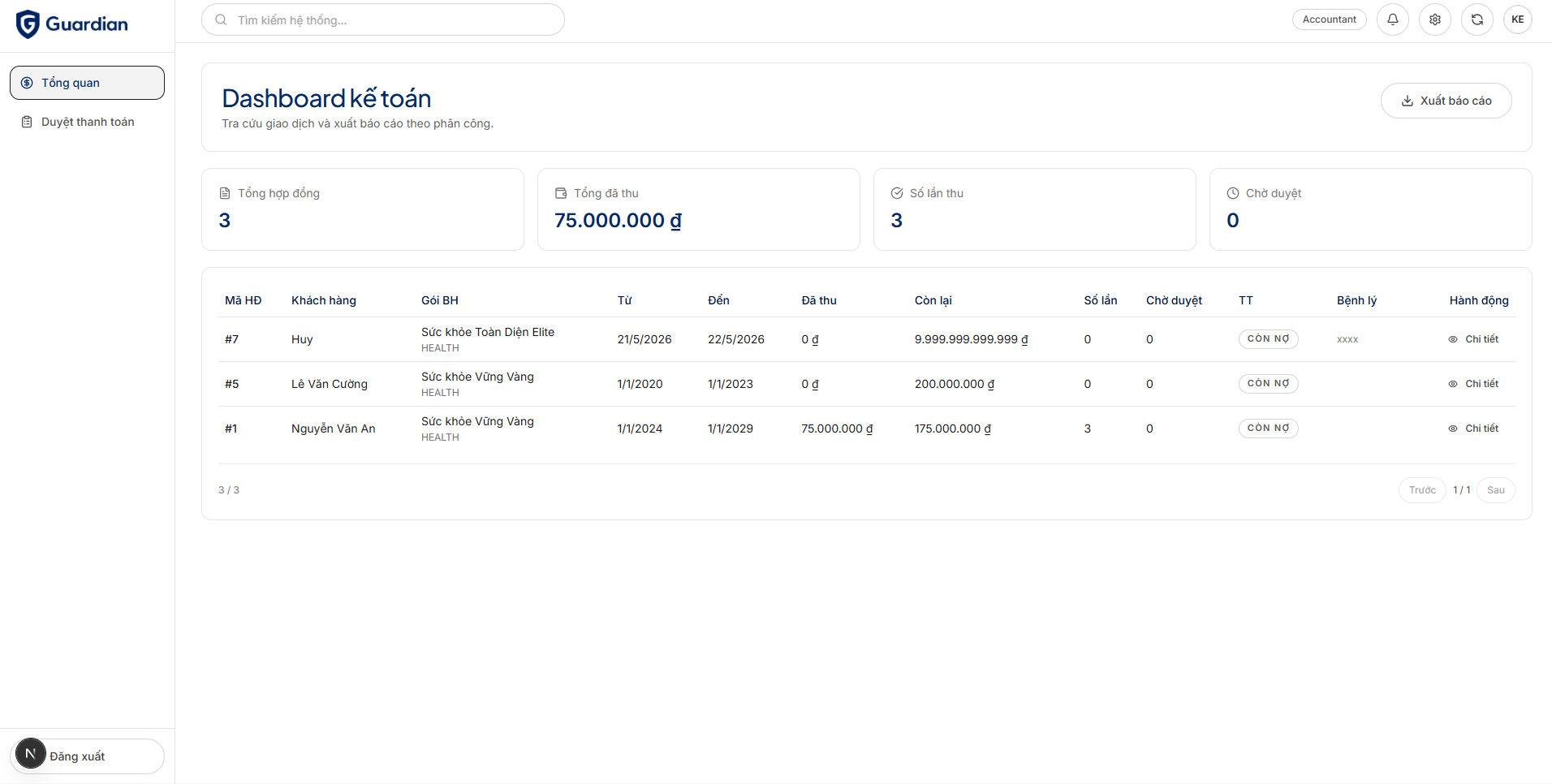This screenshot has width=1552, height=784.
Task: Open the KE user avatar menu
Action: pyautogui.click(x=1518, y=19)
